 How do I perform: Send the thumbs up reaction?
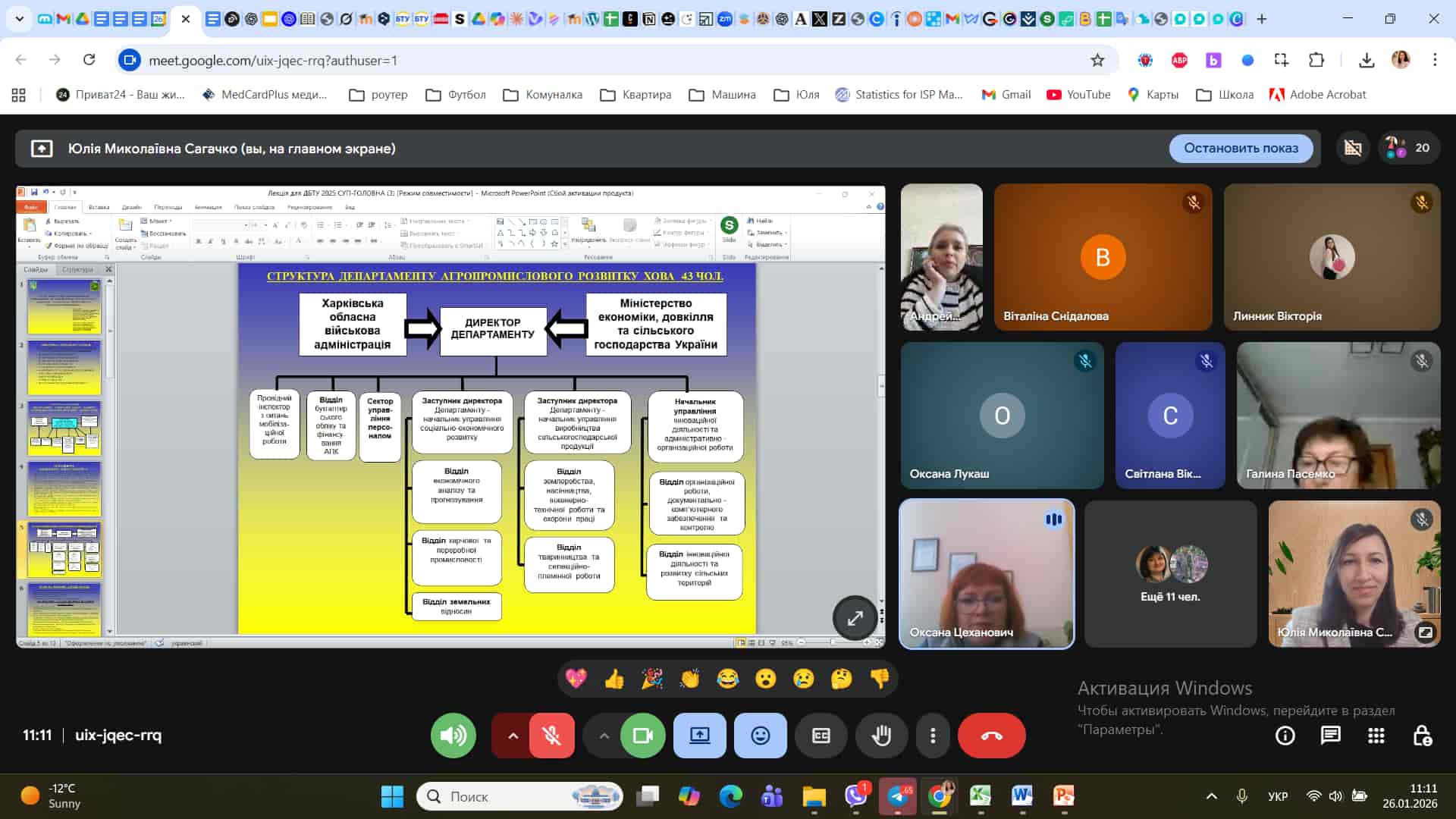(x=614, y=679)
